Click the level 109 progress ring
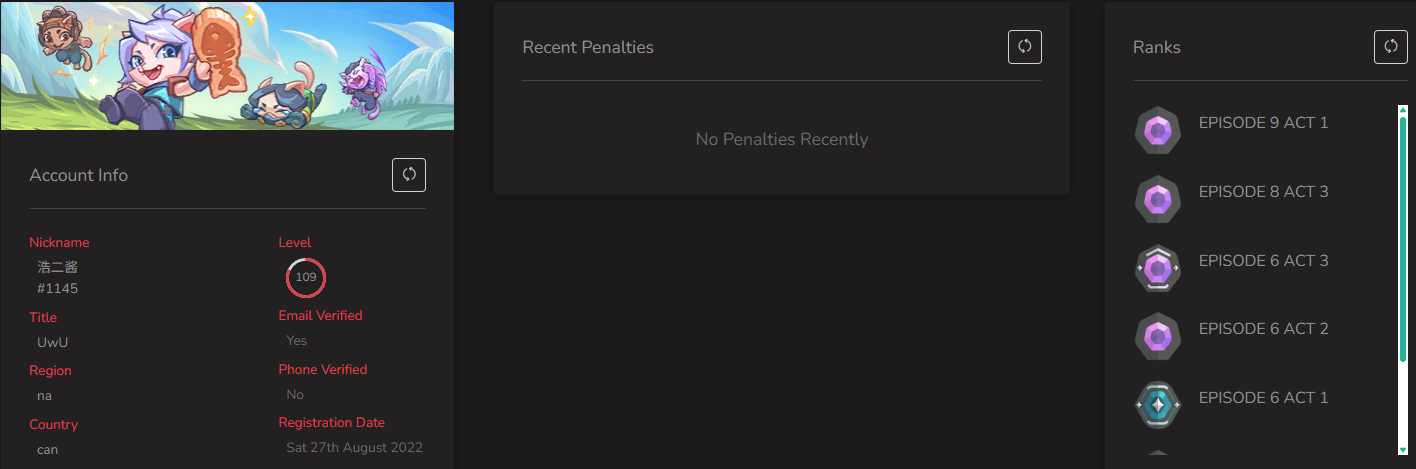 pyautogui.click(x=306, y=277)
